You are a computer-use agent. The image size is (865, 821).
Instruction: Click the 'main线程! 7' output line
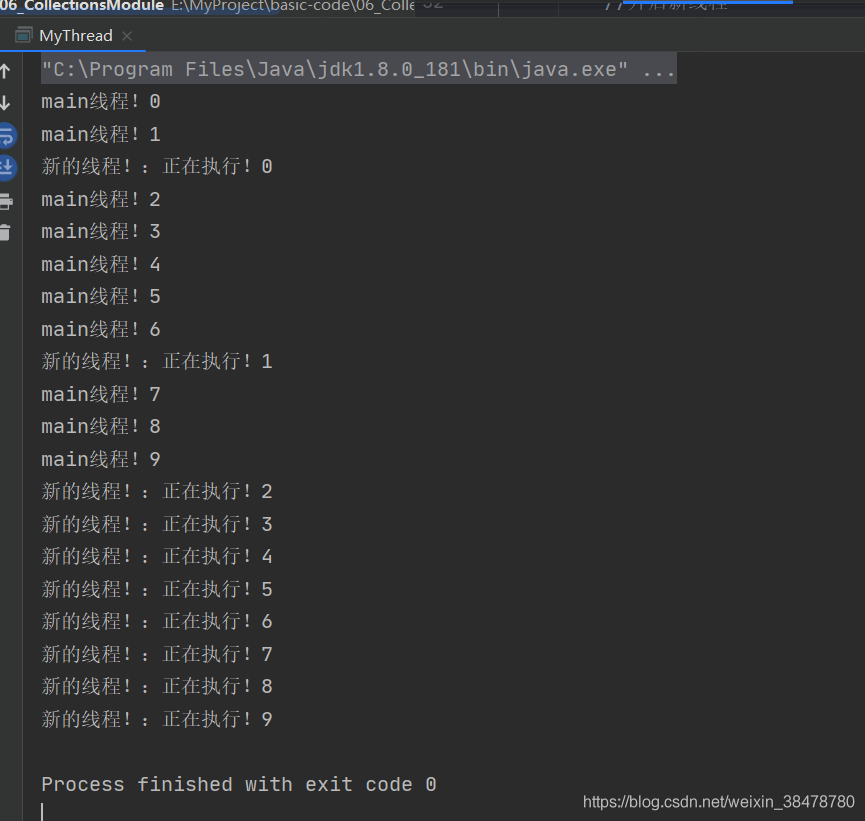pos(101,394)
